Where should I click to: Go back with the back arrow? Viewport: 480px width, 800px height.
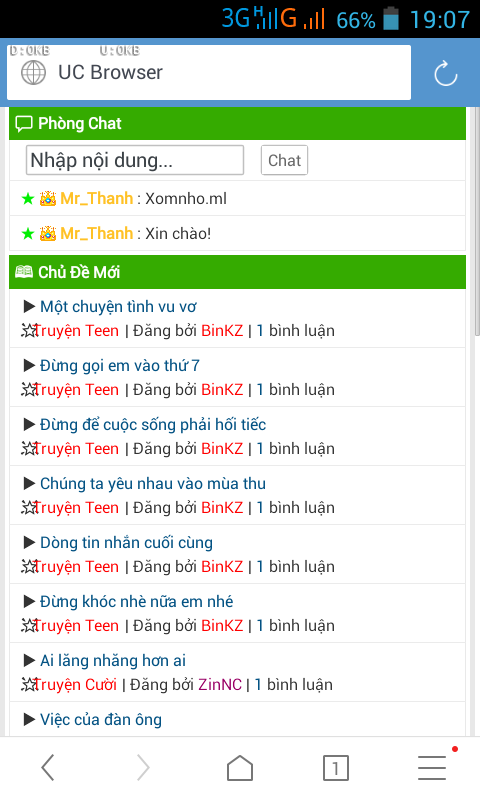(x=48, y=768)
